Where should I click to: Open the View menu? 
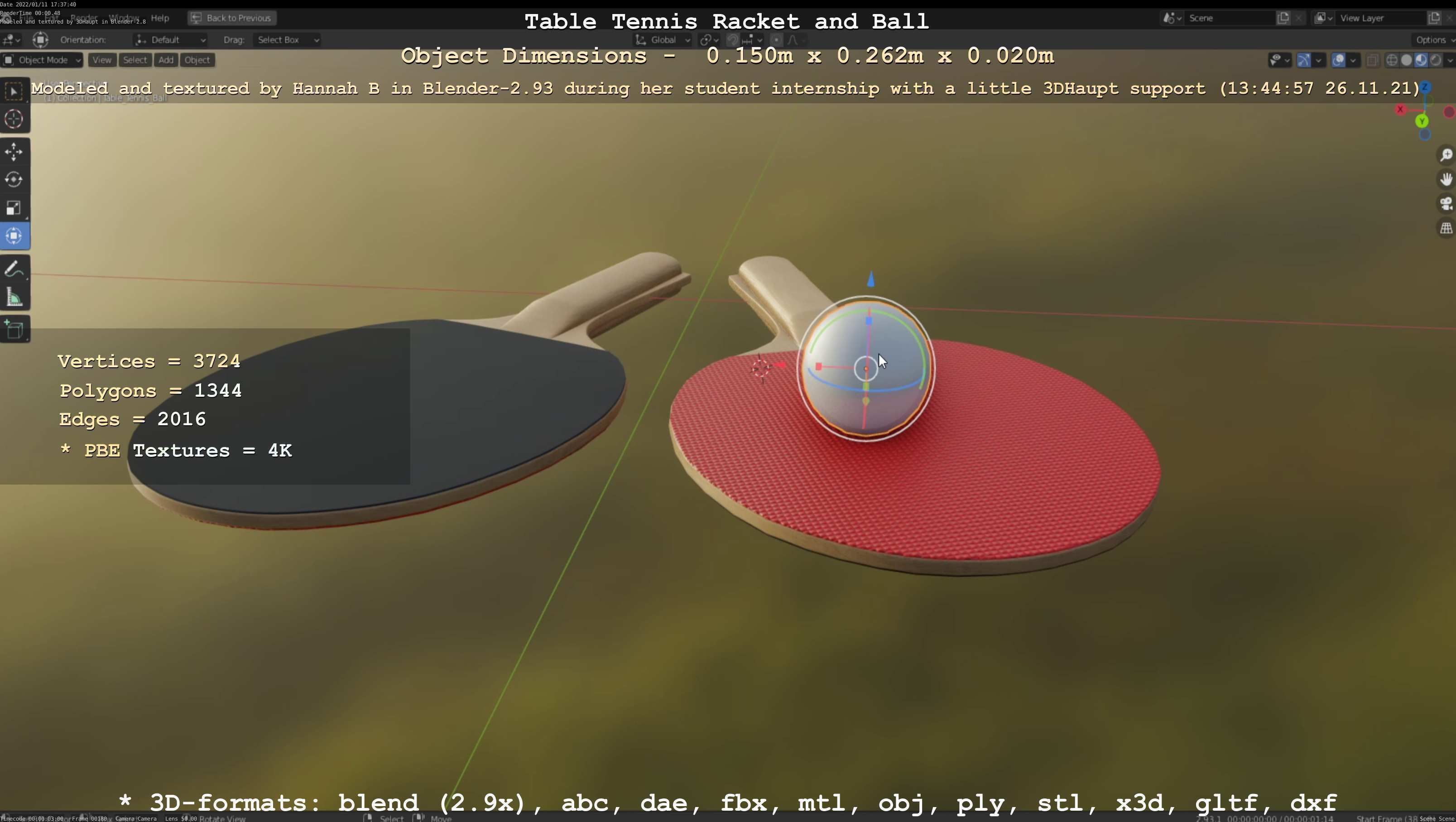pyautogui.click(x=102, y=60)
